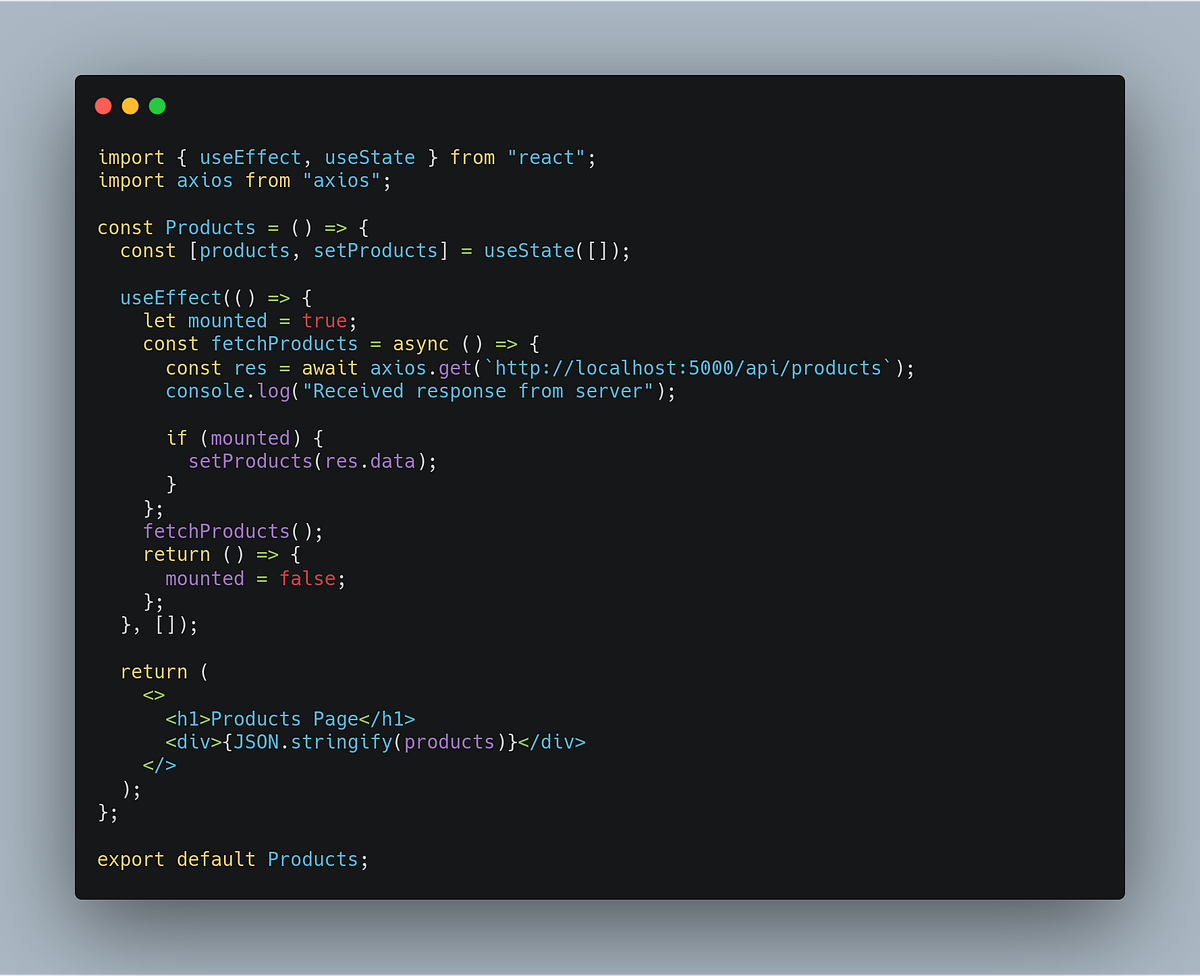
Task: Click the green maximize traffic light
Action: pos(157,105)
